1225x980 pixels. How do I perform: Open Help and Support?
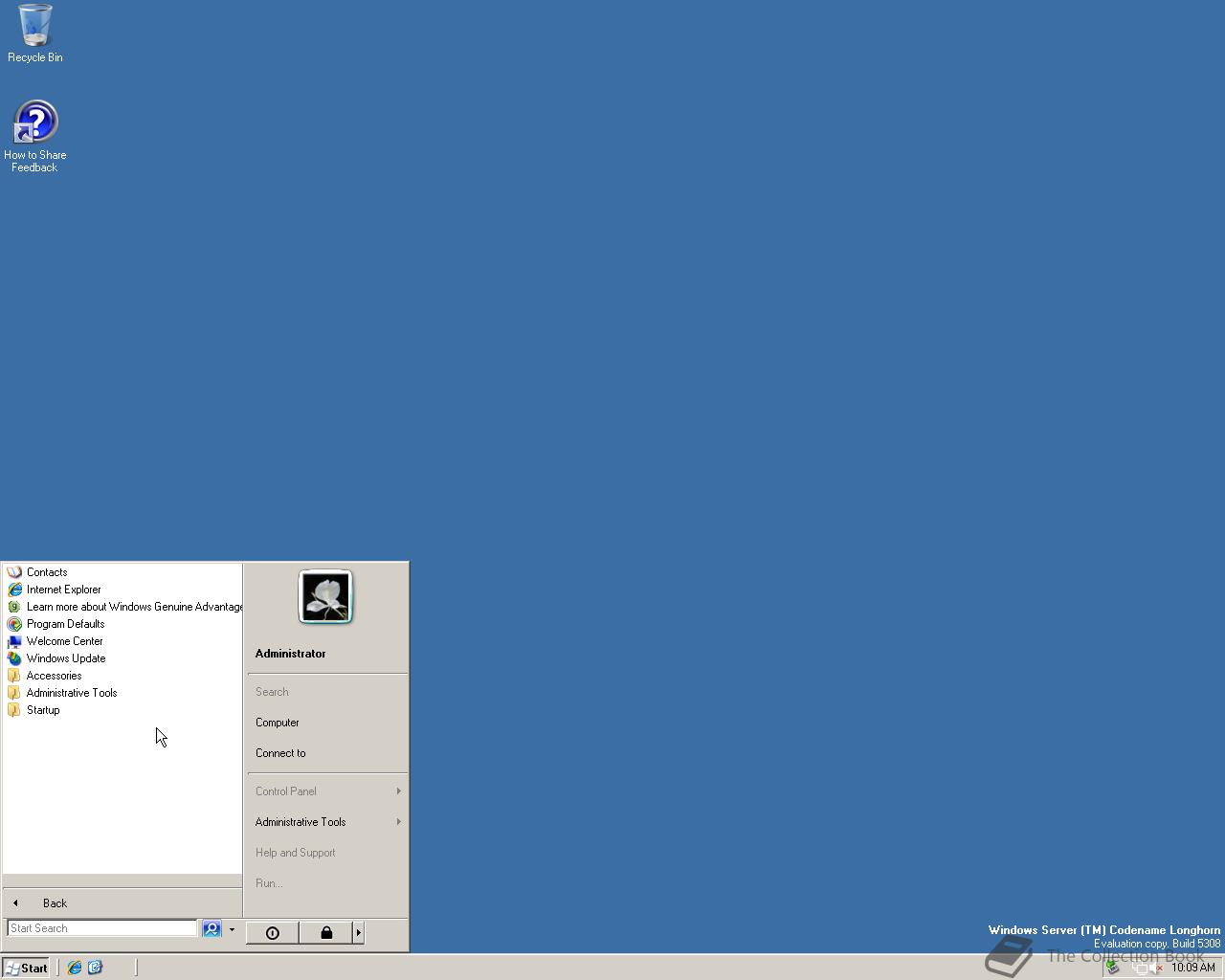click(296, 853)
